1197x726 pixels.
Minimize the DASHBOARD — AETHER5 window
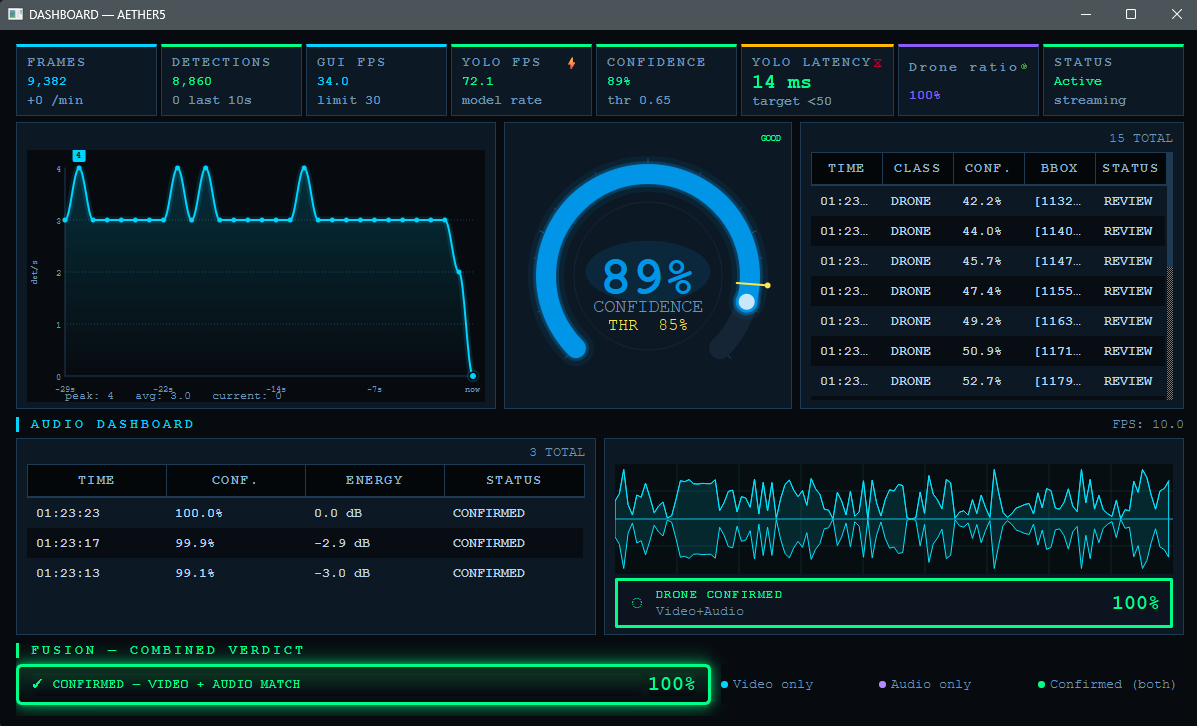[1086, 15]
